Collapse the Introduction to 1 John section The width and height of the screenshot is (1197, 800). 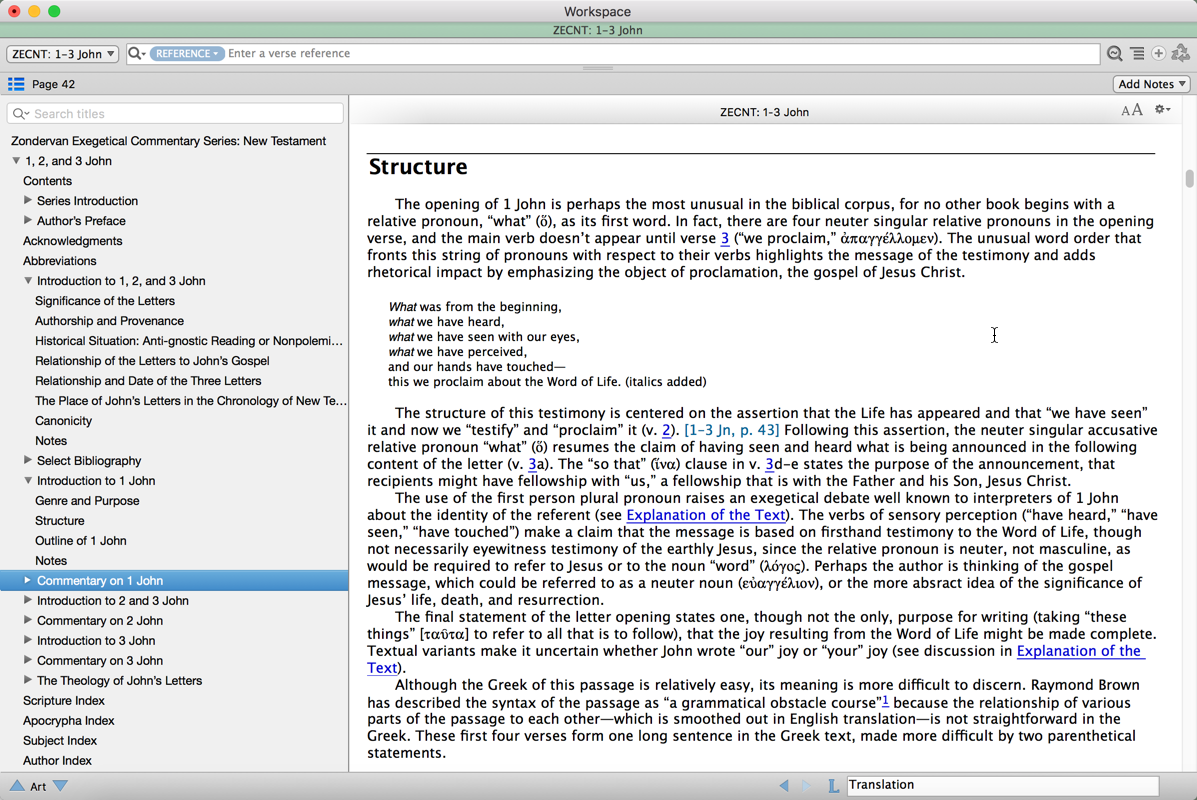click(x=28, y=481)
